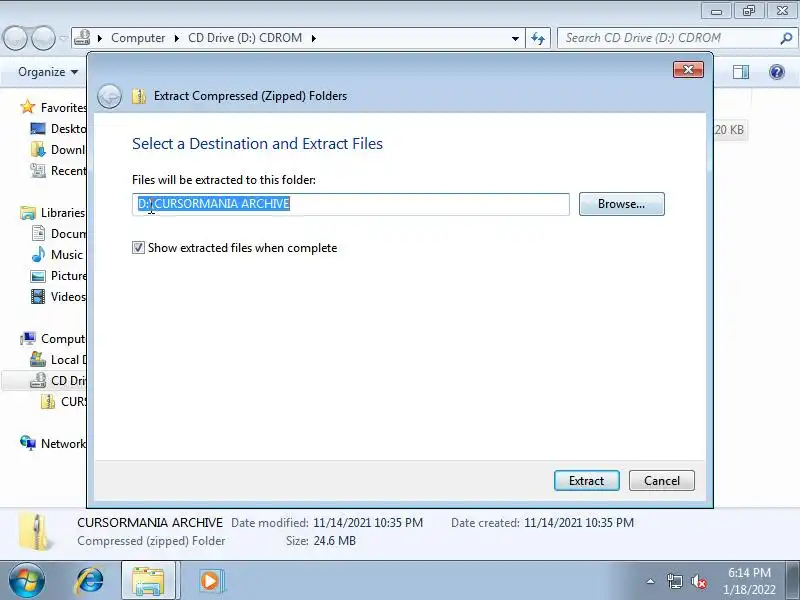Launch Internet Explorer from taskbar
This screenshot has height=600, width=800.
pyautogui.click(x=90, y=581)
